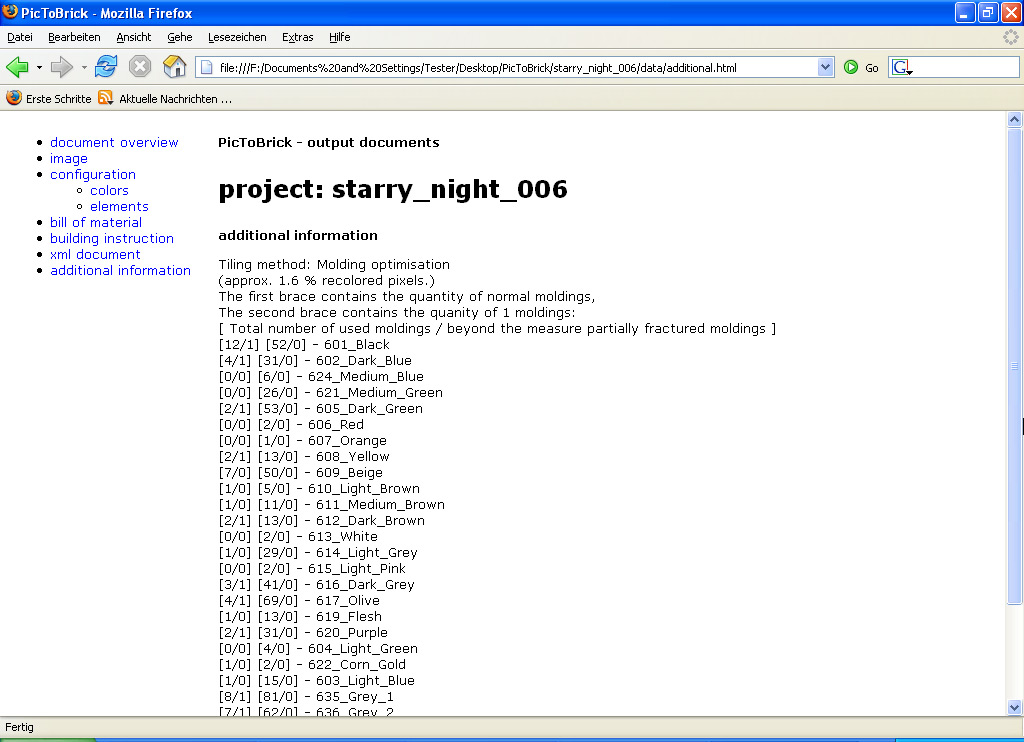Reload the page with the refresh icon
The height and width of the screenshot is (742, 1024).
click(x=106, y=67)
